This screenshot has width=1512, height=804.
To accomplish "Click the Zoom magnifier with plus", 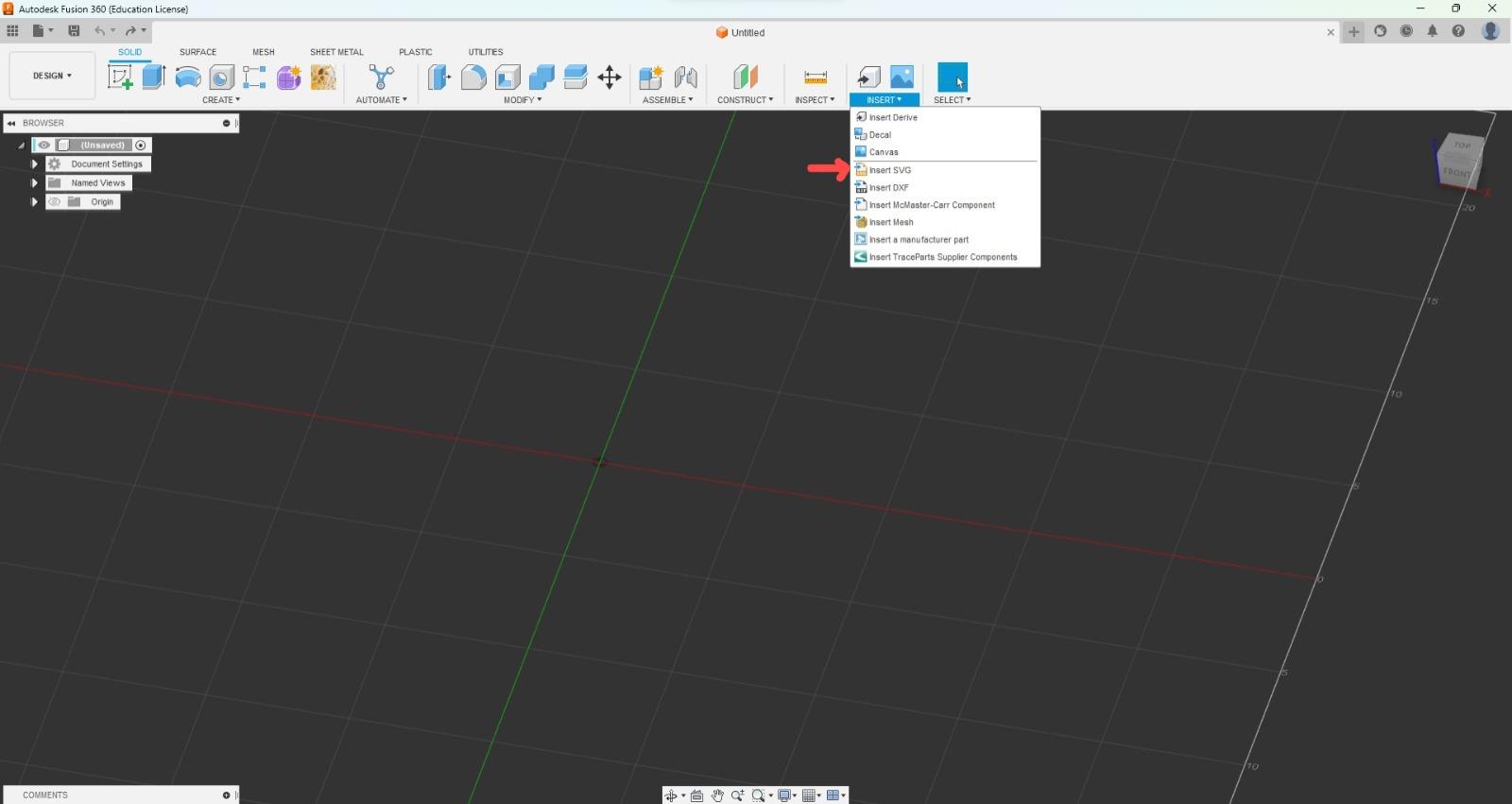I will 737,795.
